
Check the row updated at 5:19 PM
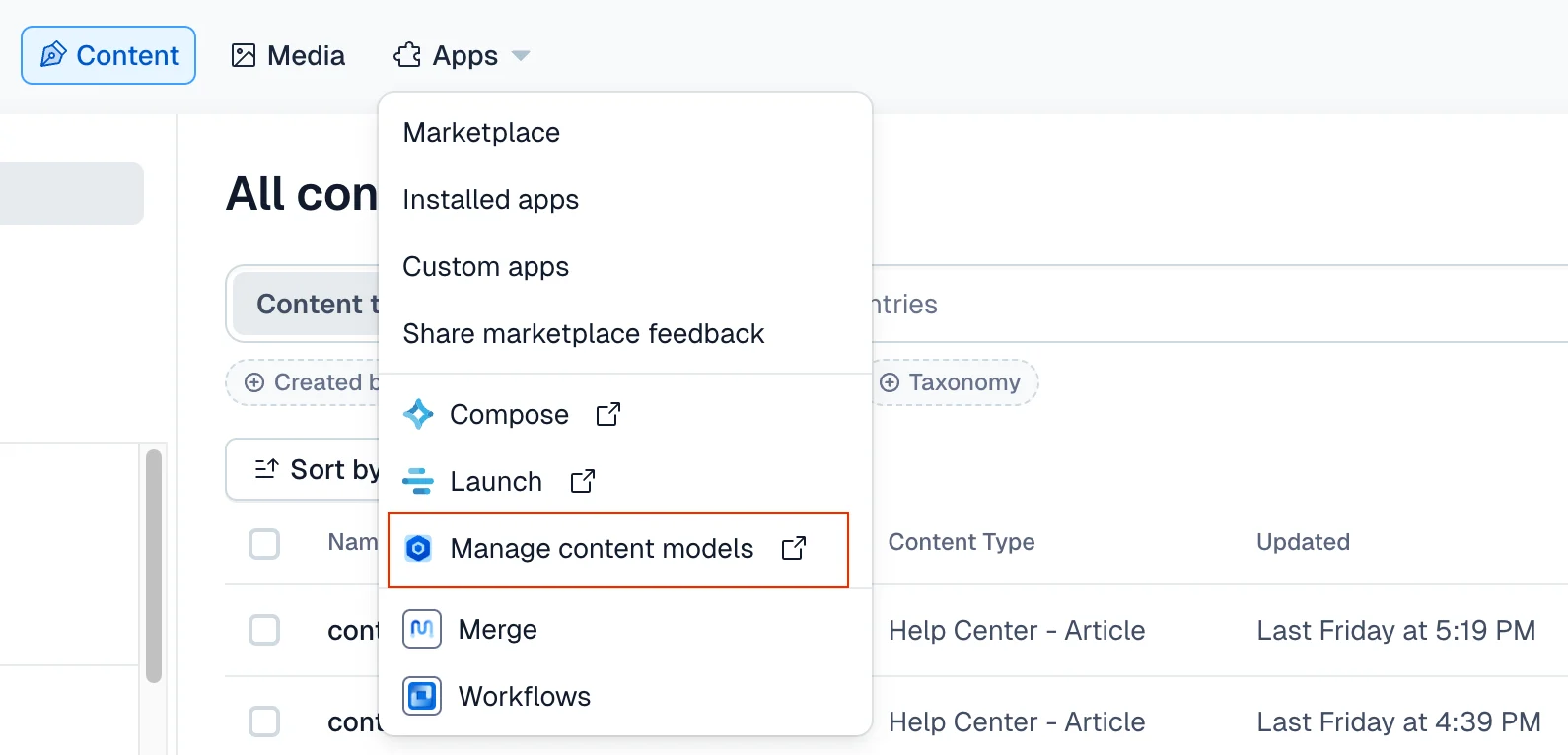pos(264,630)
